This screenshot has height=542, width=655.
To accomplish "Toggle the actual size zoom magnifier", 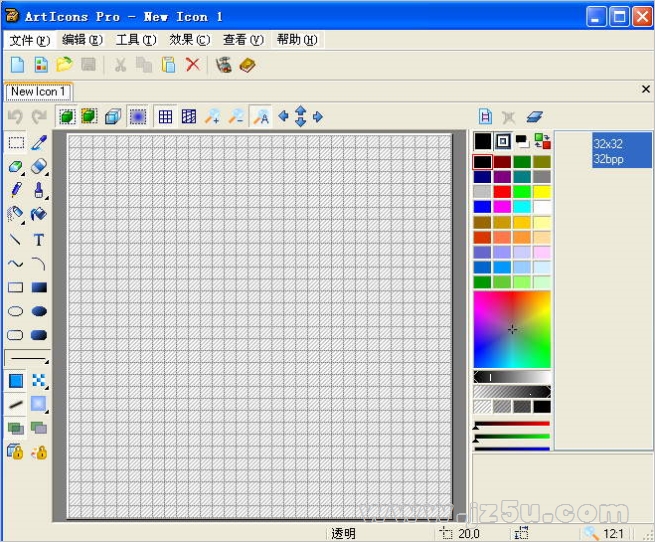I will [x=261, y=117].
